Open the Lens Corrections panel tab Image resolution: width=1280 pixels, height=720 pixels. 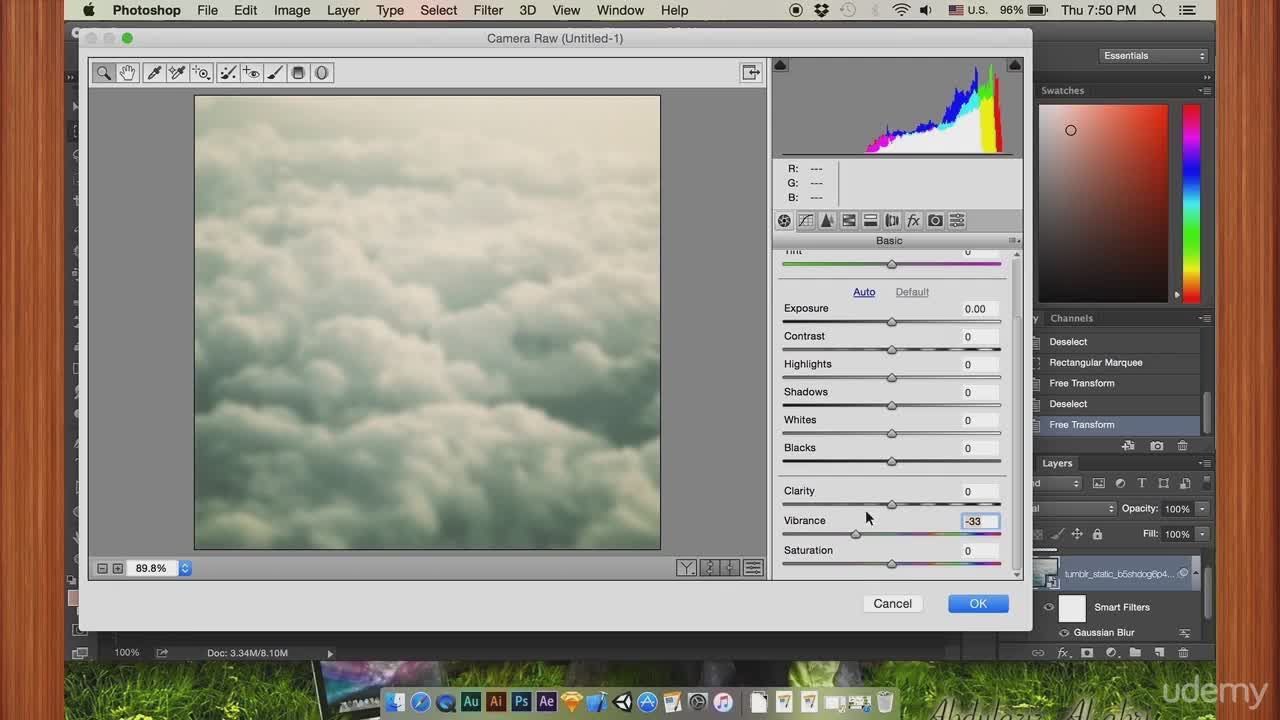click(x=892, y=220)
